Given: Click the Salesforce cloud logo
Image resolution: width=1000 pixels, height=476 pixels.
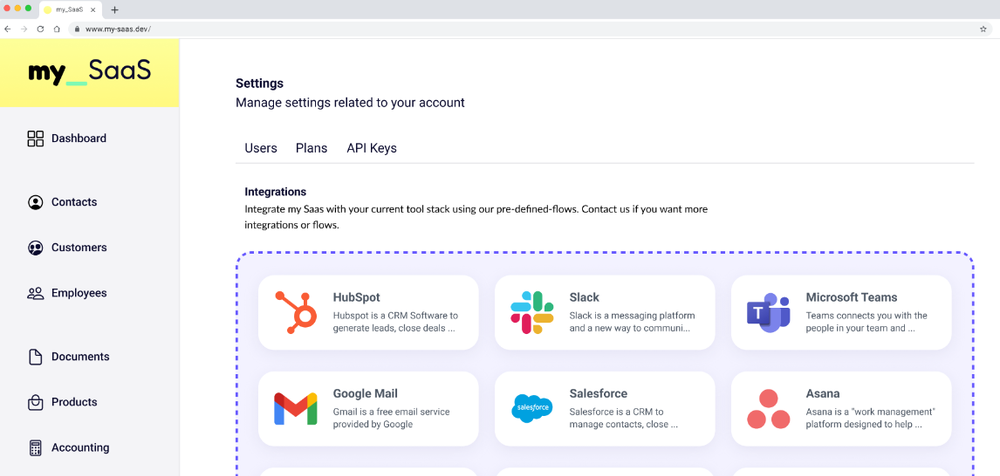Looking at the screenshot, I should (x=532, y=408).
